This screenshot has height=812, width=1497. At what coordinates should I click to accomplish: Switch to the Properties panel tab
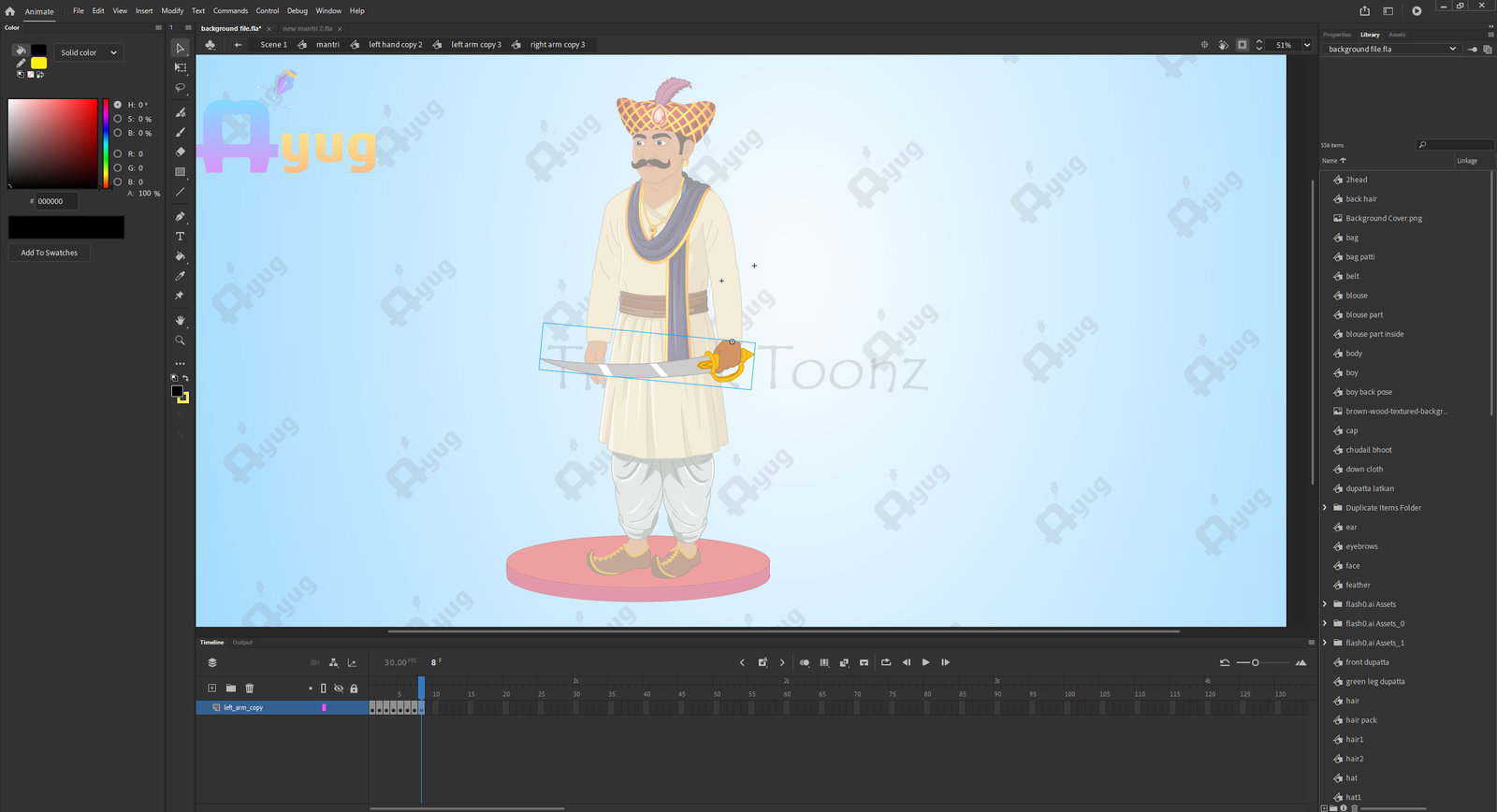(1336, 35)
